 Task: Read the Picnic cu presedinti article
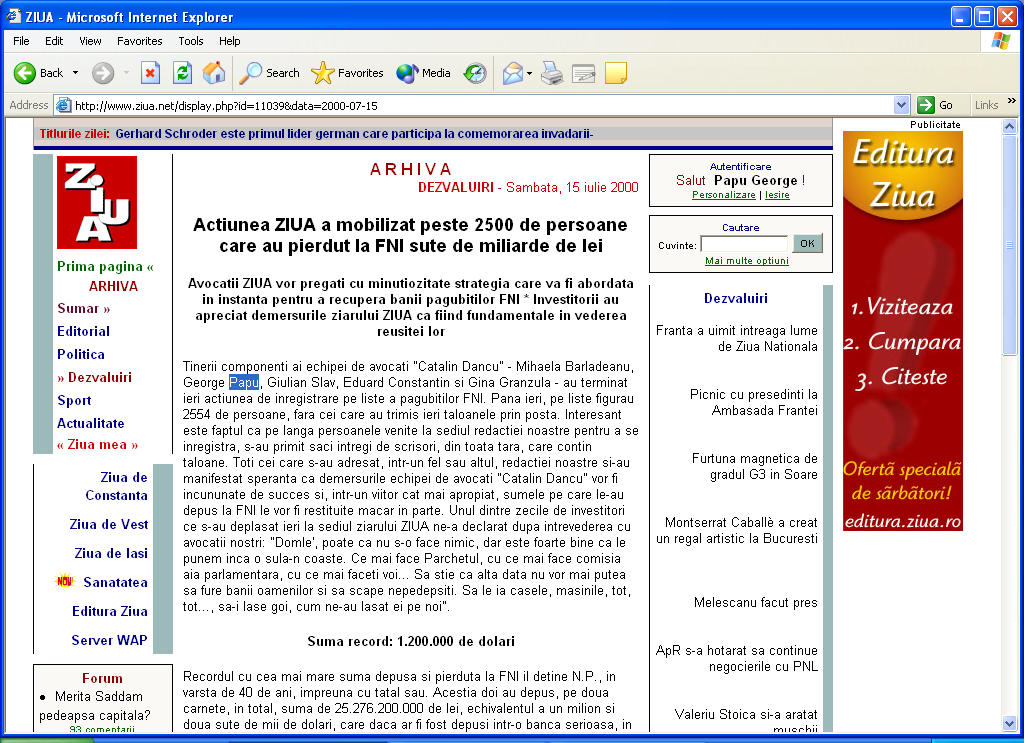pyautogui.click(x=754, y=402)
